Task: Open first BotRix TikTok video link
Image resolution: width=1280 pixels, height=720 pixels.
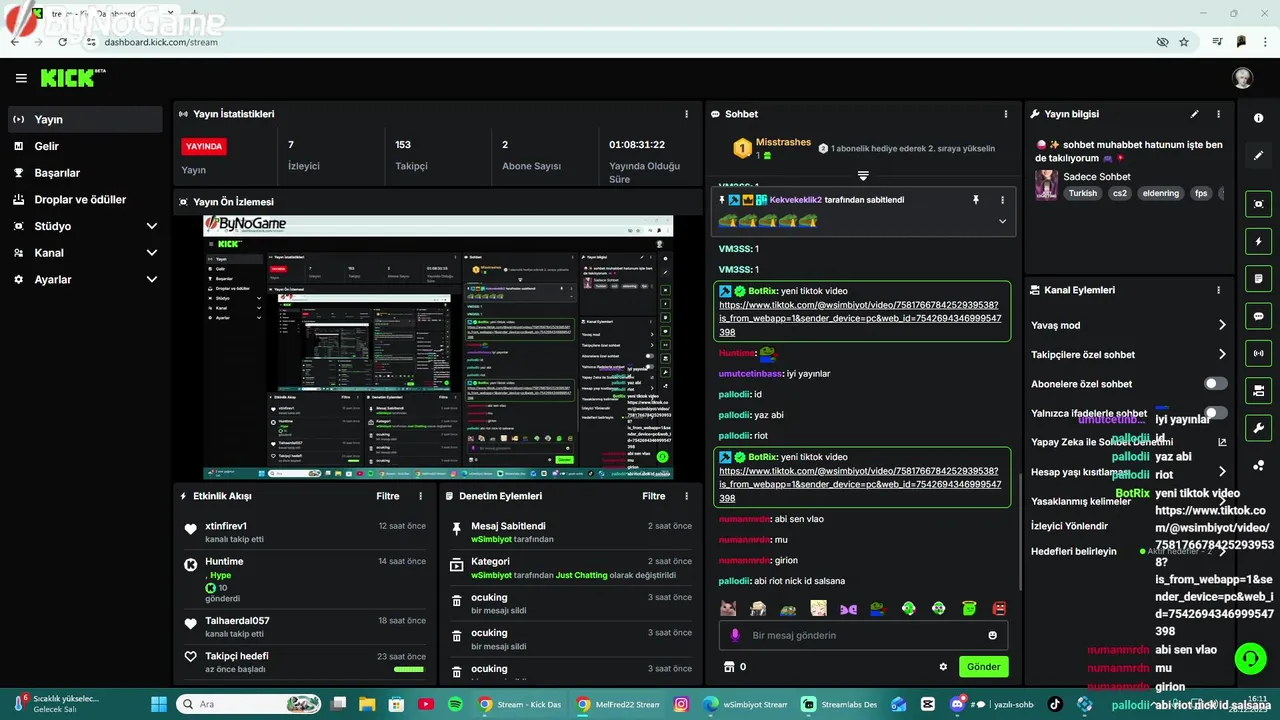Action: click(860, 318)
